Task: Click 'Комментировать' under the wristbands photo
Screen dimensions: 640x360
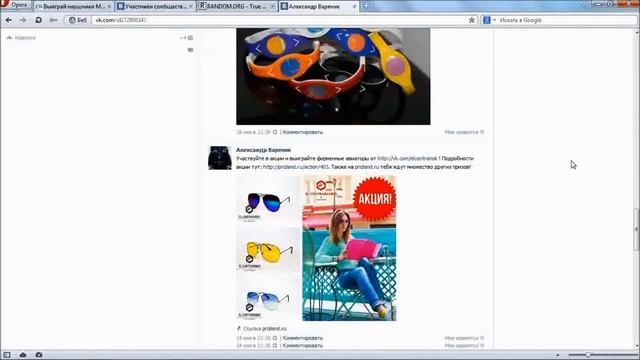Action: point(303,132)
